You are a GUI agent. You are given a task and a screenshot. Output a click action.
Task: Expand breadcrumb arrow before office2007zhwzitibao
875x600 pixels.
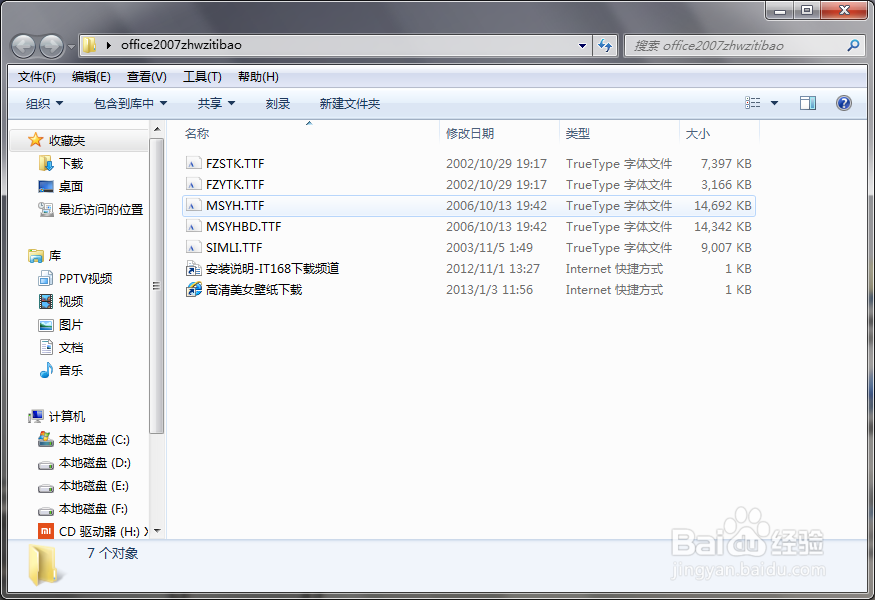tap(108, 45)
